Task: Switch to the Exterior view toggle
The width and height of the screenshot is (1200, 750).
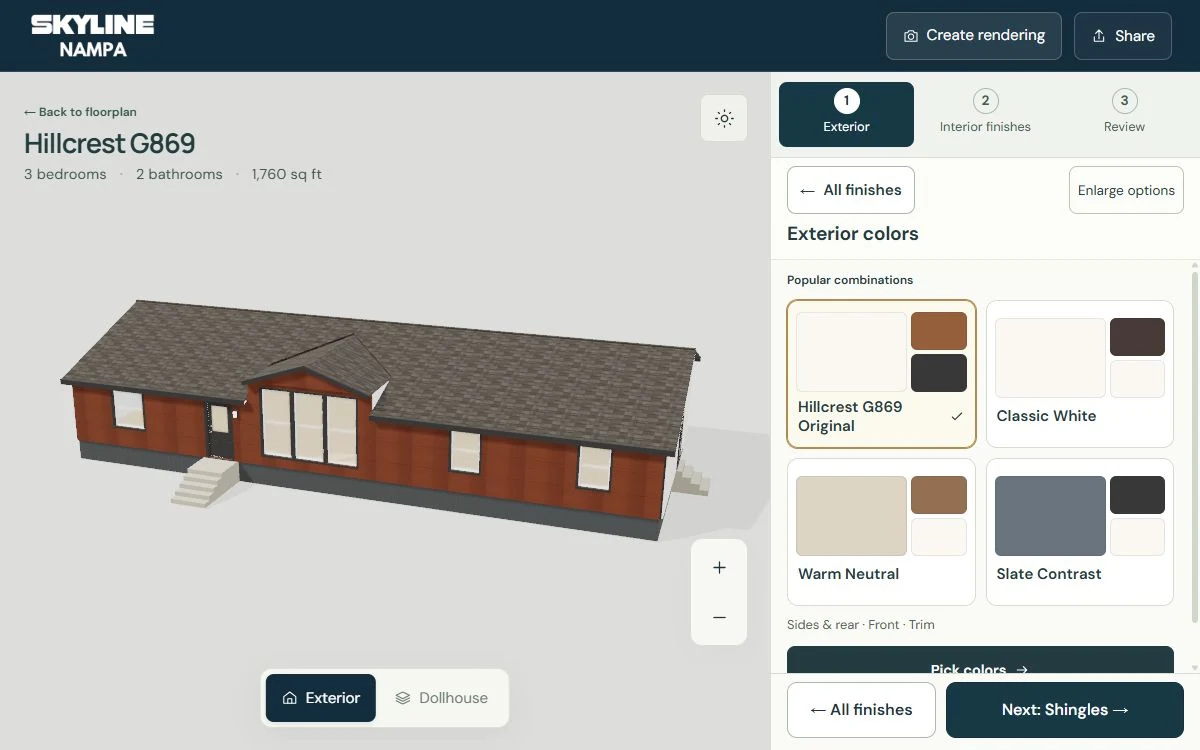Action: point(321,698)
